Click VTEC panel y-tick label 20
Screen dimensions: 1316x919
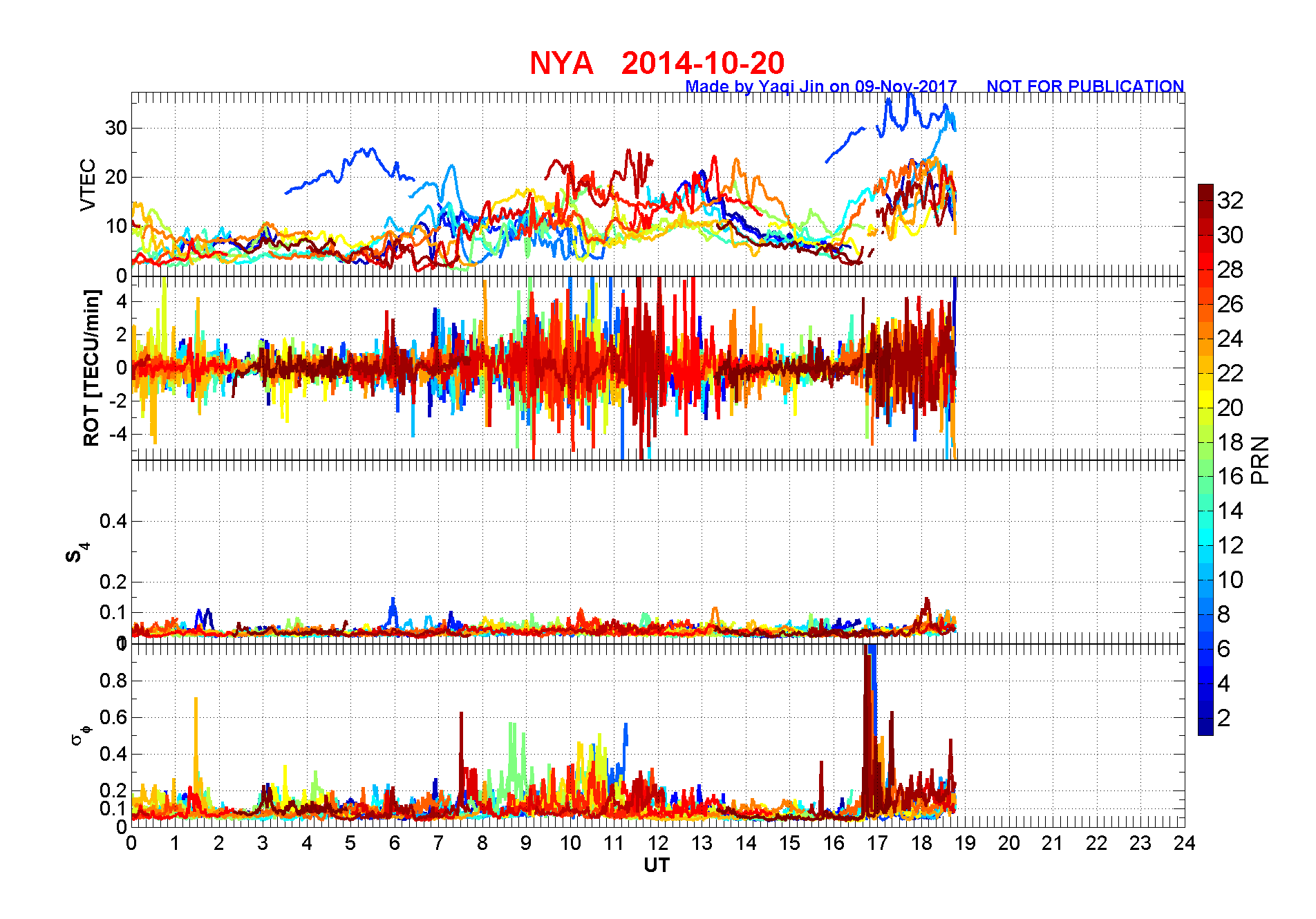[116, 177]
